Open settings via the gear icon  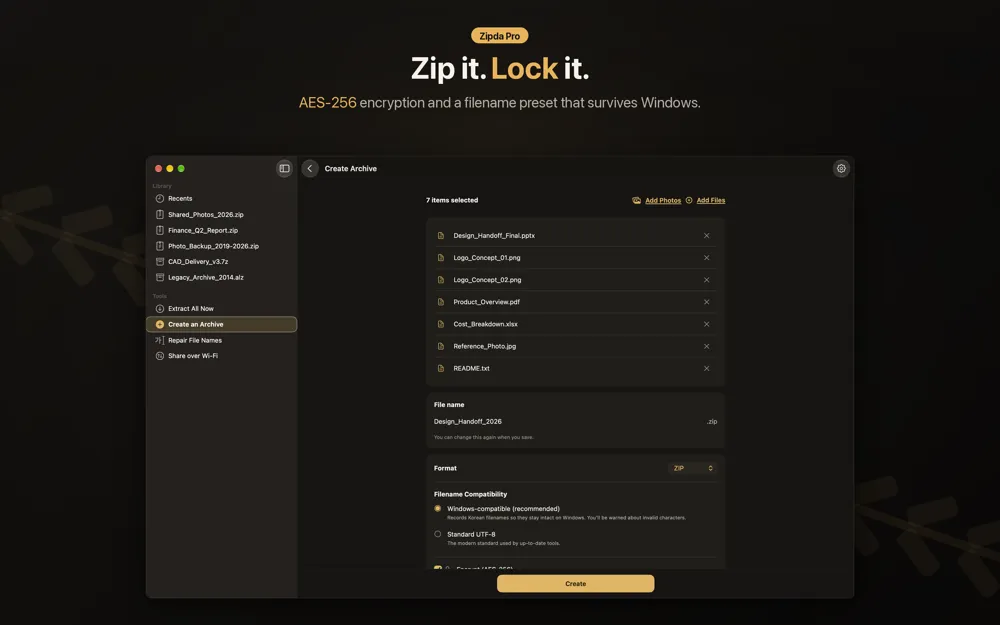point(841,168)
